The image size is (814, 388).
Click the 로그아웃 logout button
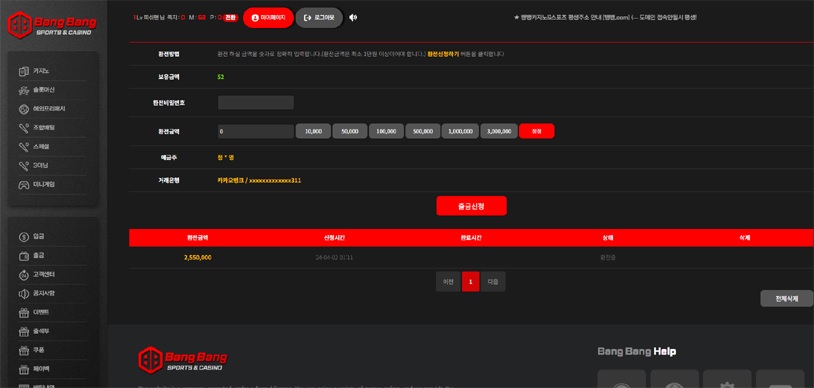pos(319,18)
